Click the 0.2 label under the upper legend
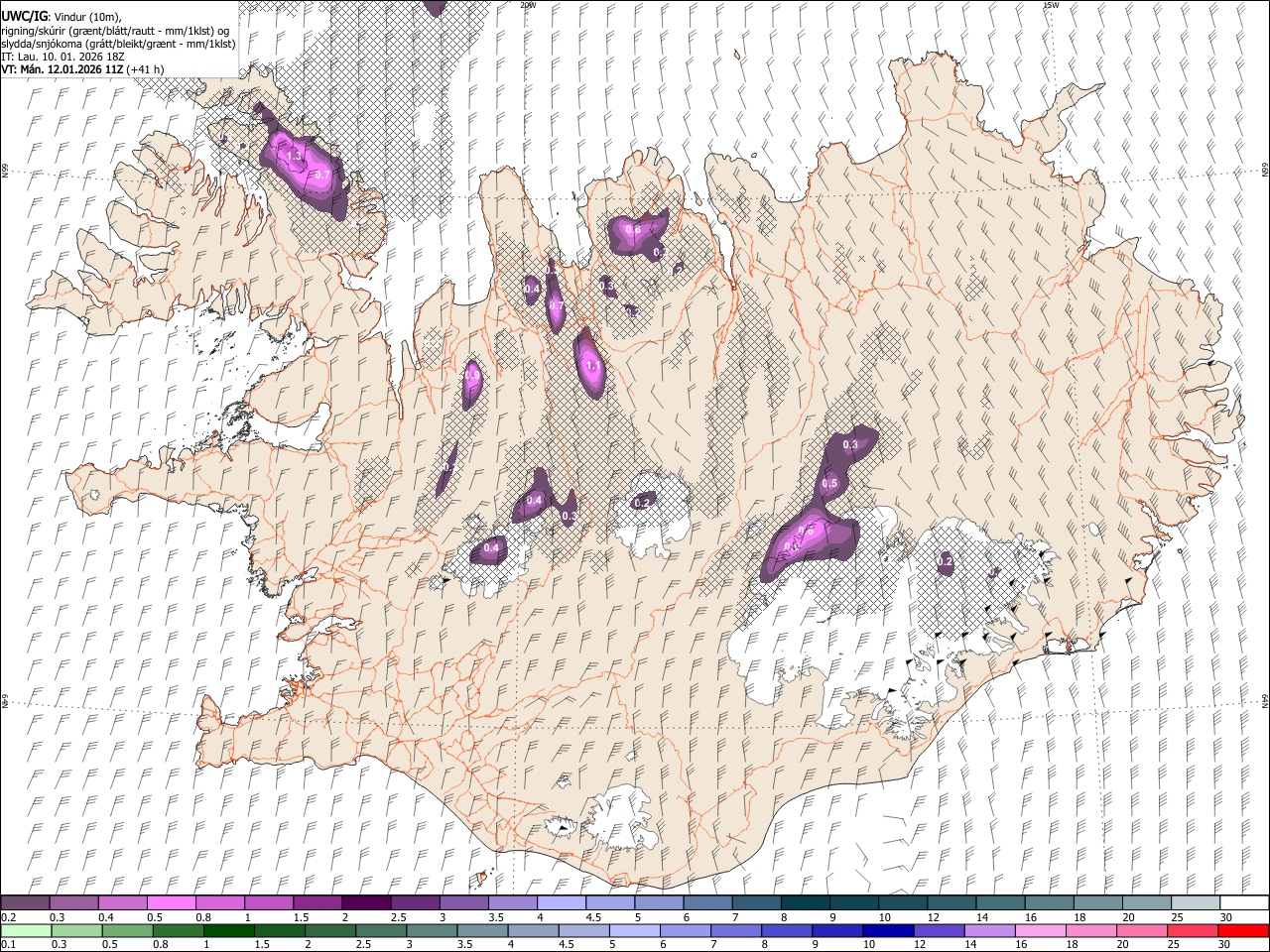This screenshot has width=1270, height=952. [x=7, y=917]
